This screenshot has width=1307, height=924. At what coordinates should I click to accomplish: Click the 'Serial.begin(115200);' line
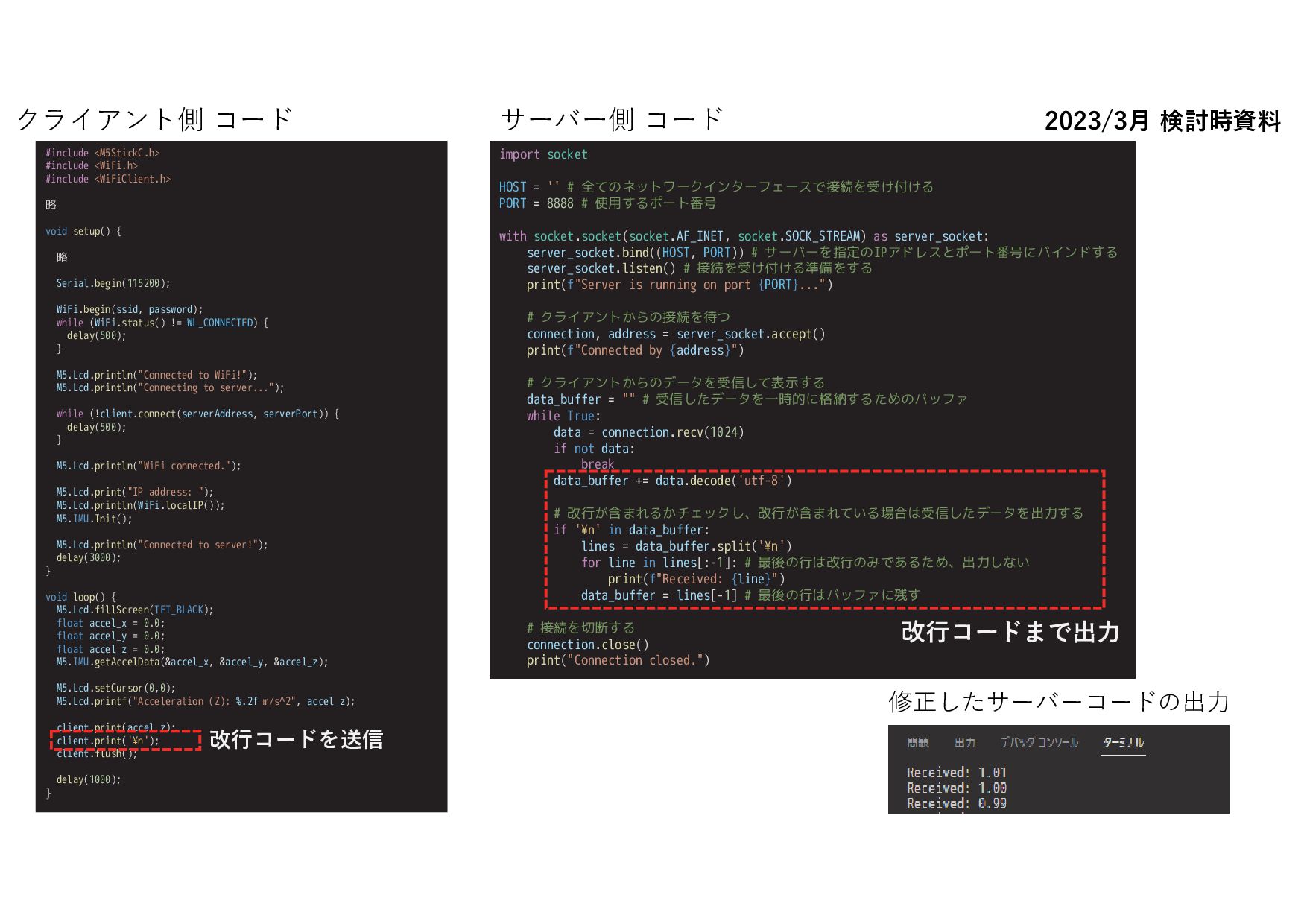pyautogui.click(x=113, y=283)
